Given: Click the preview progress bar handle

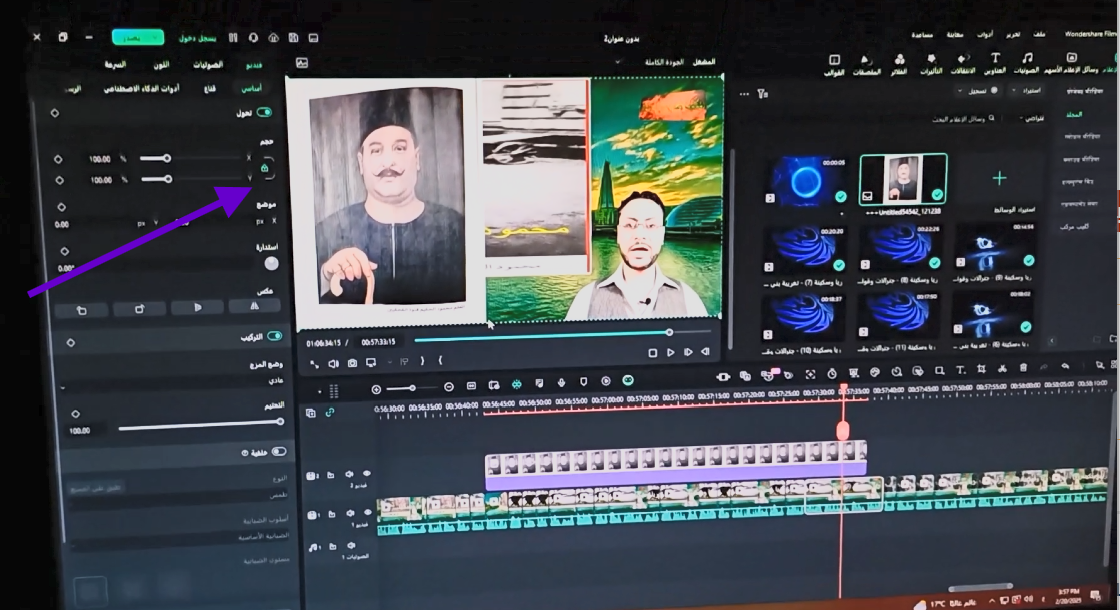Looking at the screenshot, I should [669, 332].
